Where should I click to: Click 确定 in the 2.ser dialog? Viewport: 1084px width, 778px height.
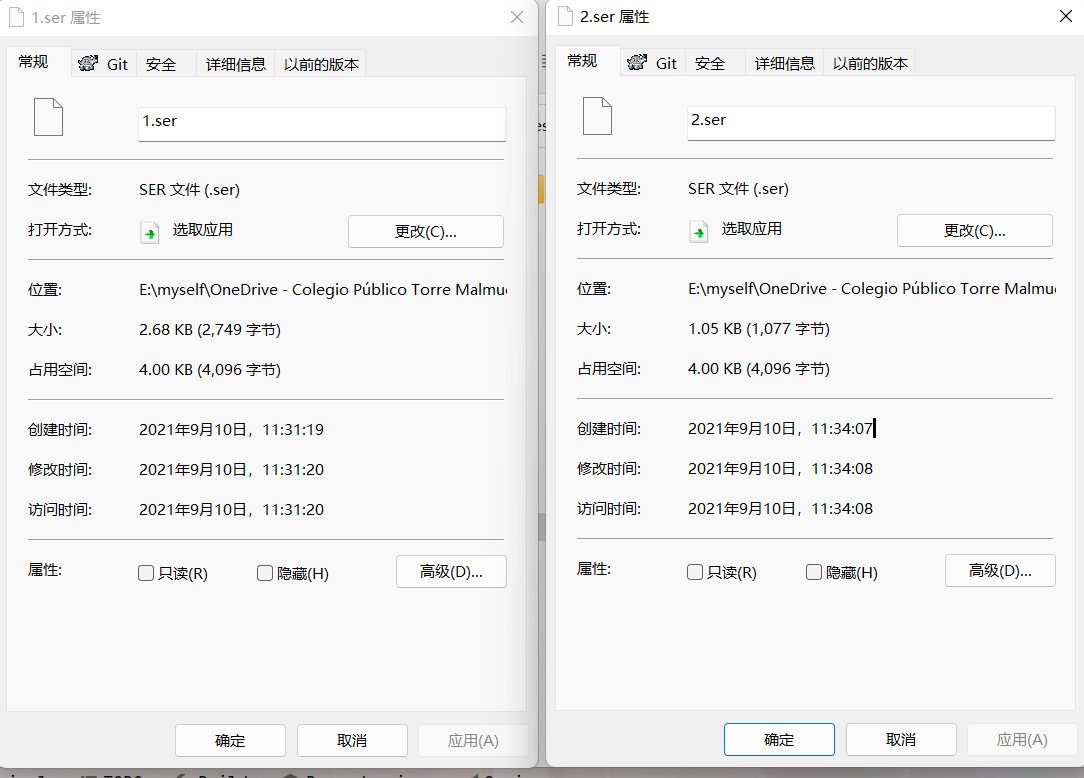tap(779, 739)
